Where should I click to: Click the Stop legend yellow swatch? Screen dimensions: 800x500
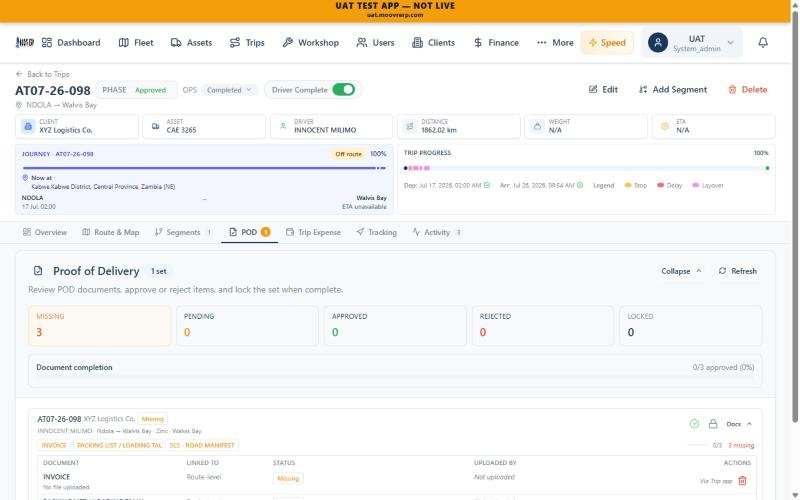pos(628,185)
